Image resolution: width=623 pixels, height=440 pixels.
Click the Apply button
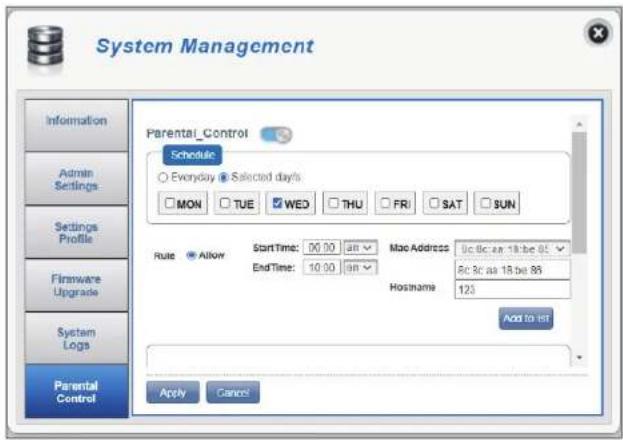[x=173, y=392]
